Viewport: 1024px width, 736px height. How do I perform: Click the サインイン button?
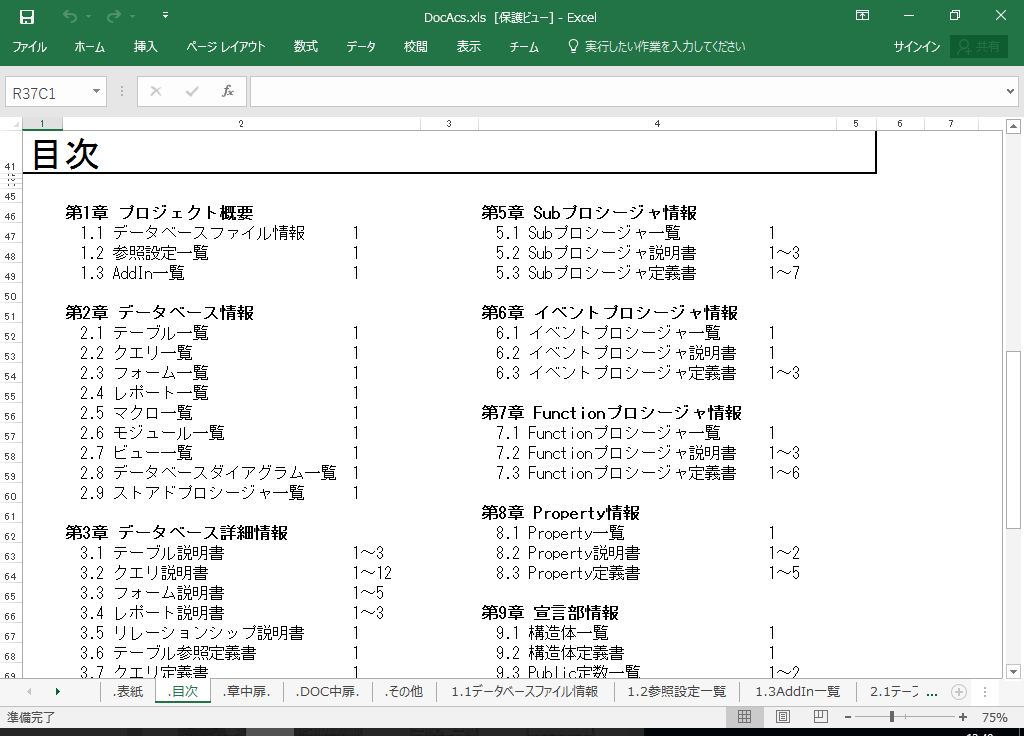pos(916,47)
